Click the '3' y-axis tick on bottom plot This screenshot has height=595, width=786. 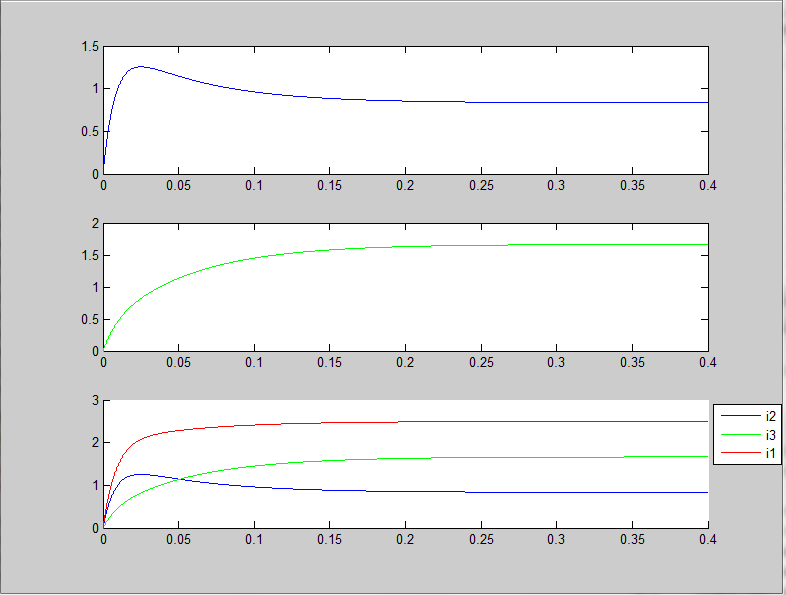(95, 400)
